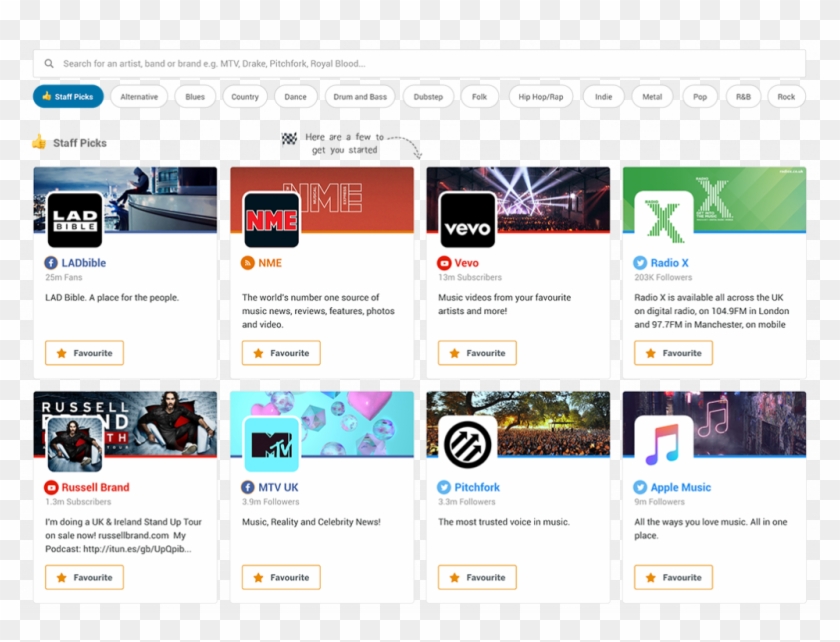Open the Pitchfork profile link
The height and width of the screenshot is (642, 840).
coord(476,488)
